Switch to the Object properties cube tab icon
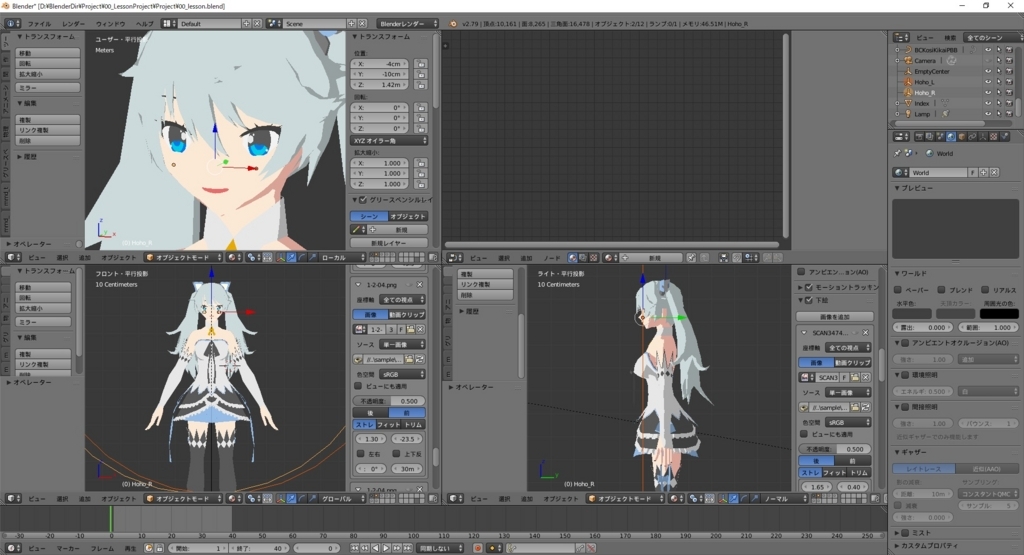The width and height of the screenshot is (1024, 555). click(961, 136)
